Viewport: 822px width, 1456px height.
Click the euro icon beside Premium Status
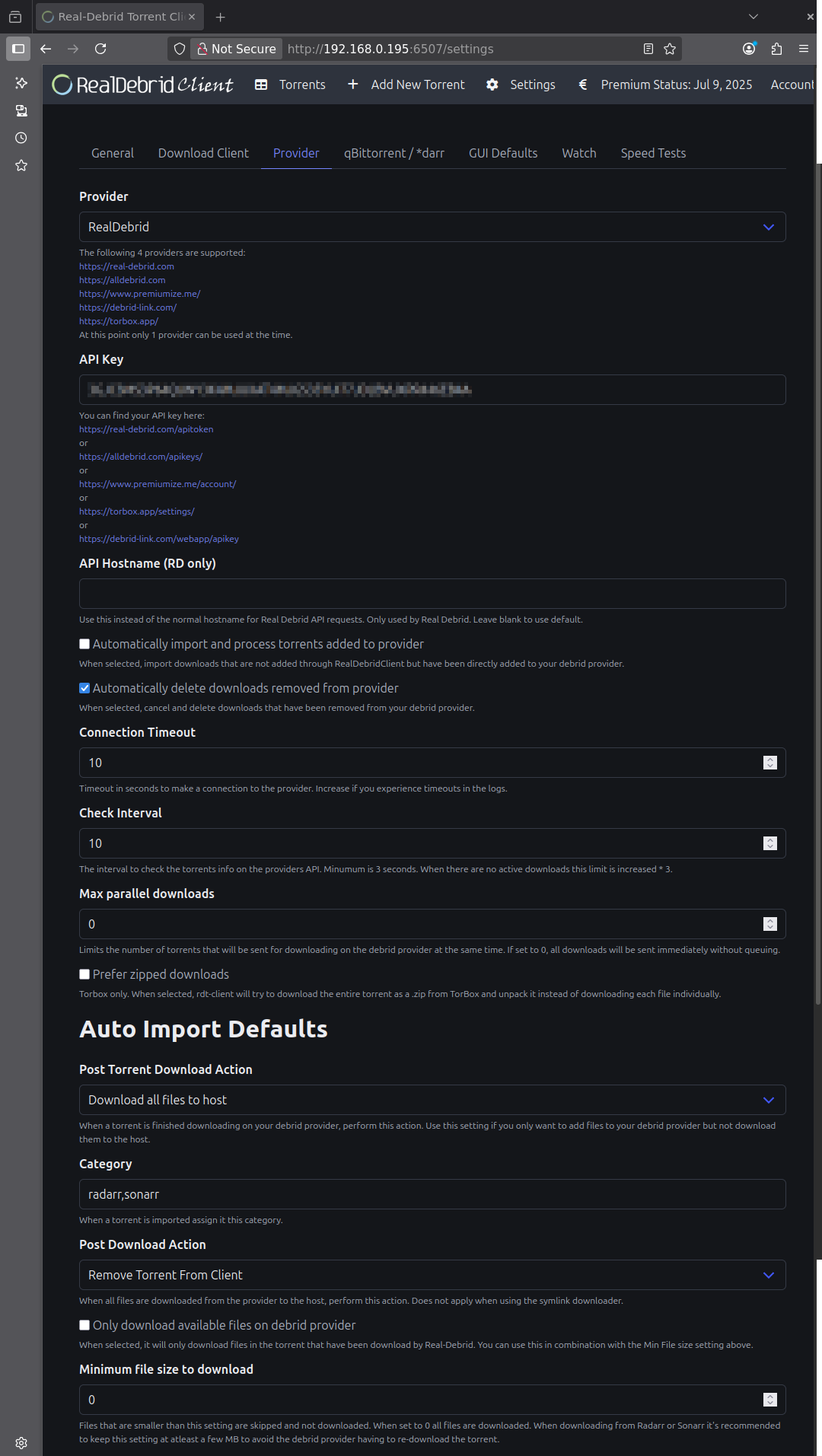pos(583,84)
